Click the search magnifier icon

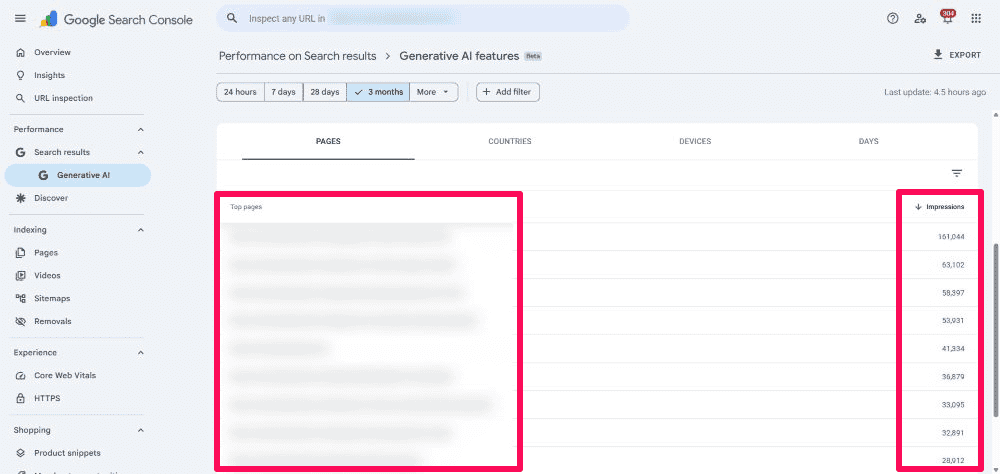coord(233,19)
